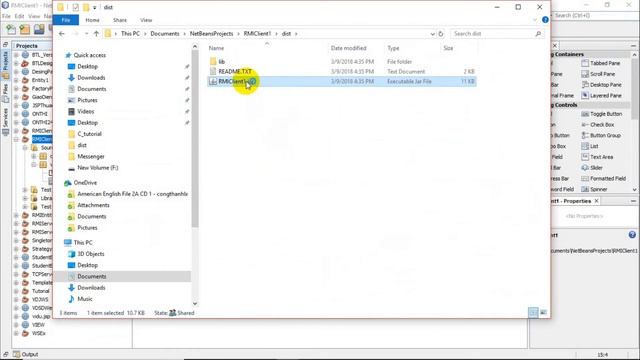Switch to Large icons view layout

(x=544, y=313)
